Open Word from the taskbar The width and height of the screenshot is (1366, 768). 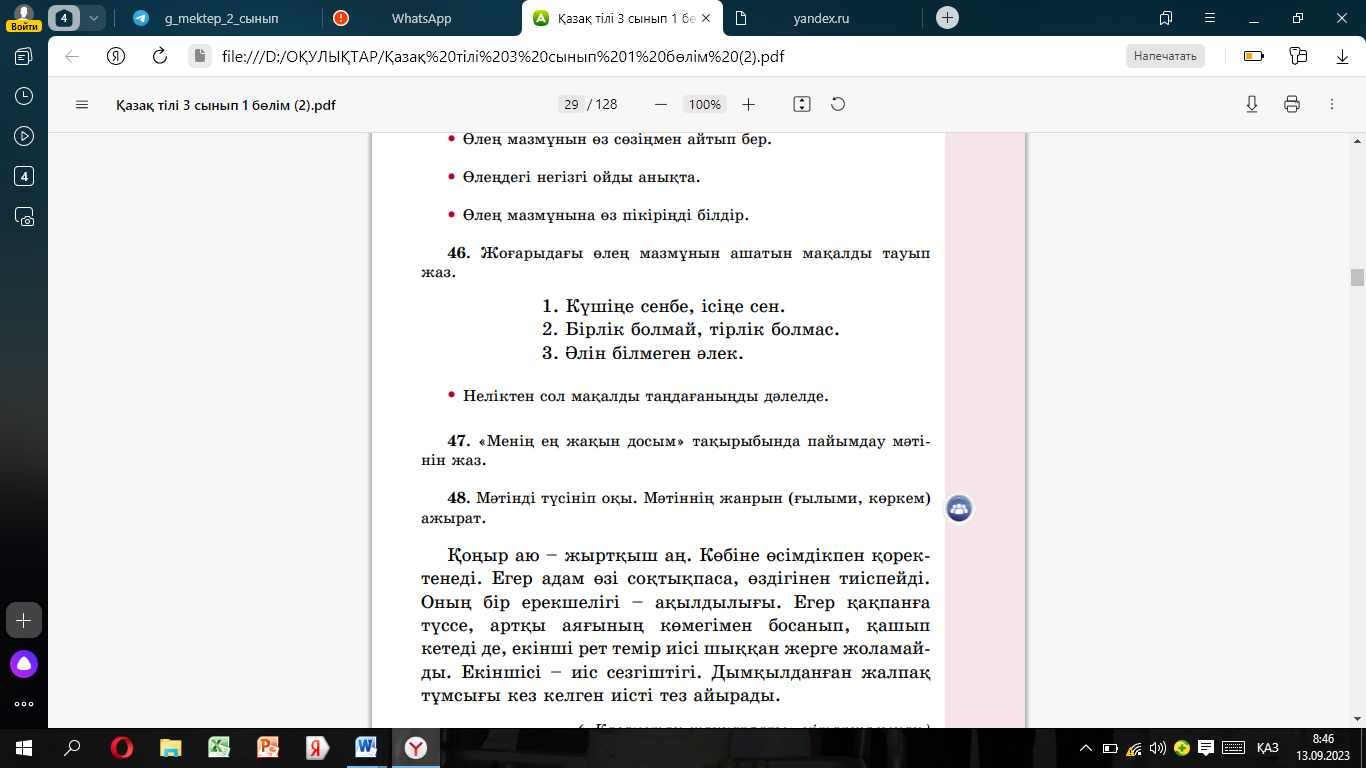(365, 747)
